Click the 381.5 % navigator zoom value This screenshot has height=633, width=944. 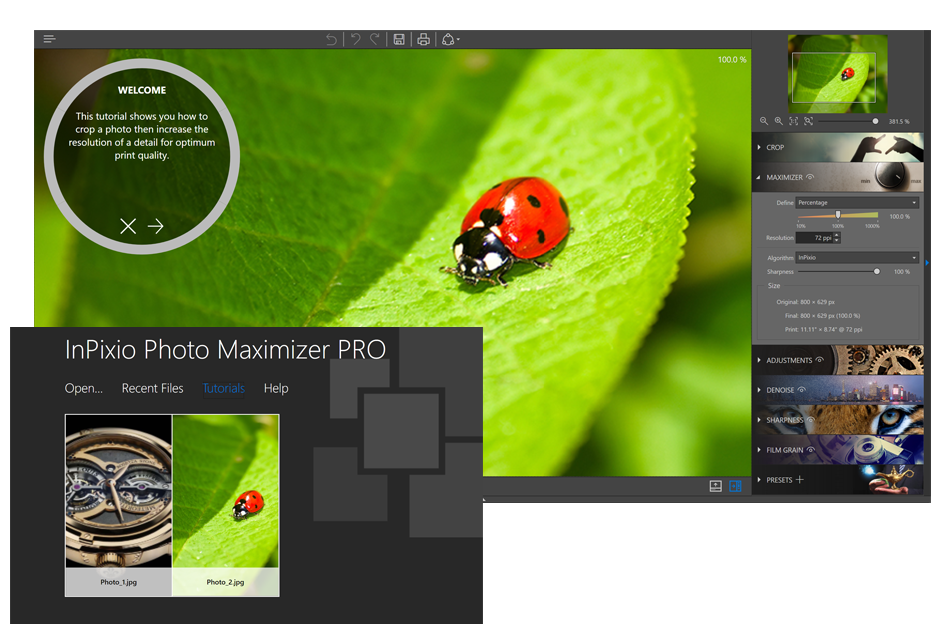899,121
